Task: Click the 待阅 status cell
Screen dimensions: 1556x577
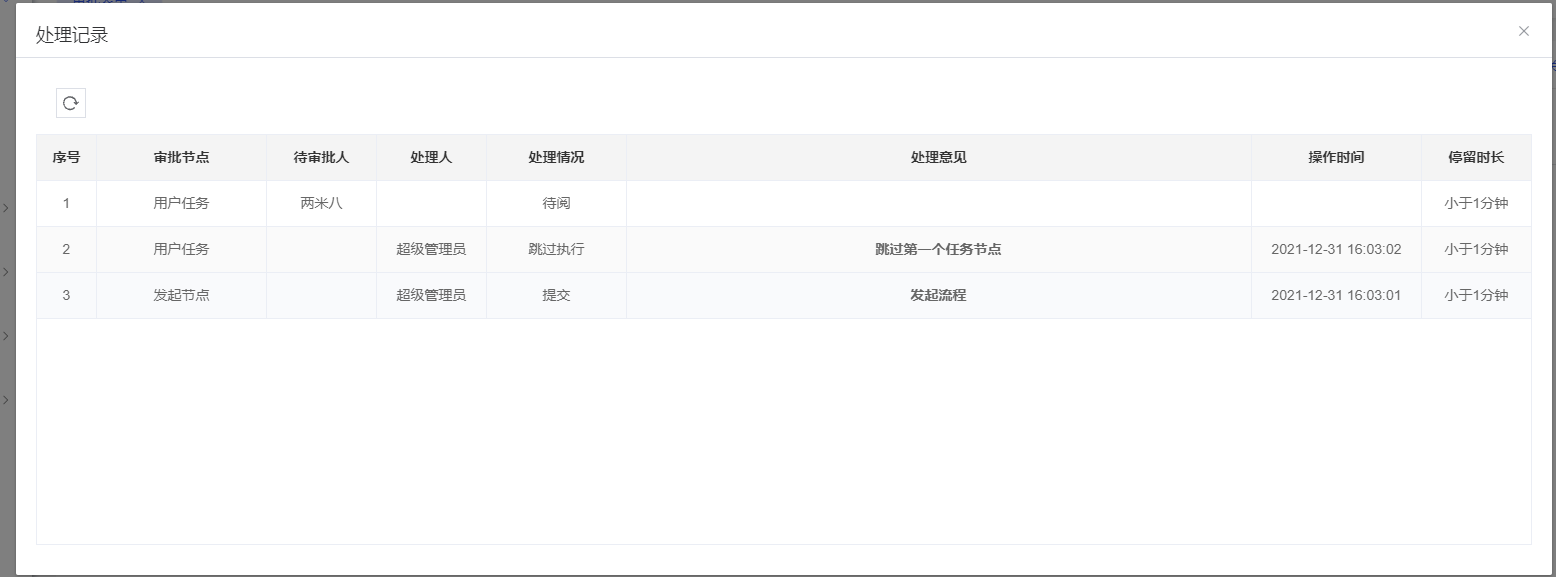Action: coord(557,204)
